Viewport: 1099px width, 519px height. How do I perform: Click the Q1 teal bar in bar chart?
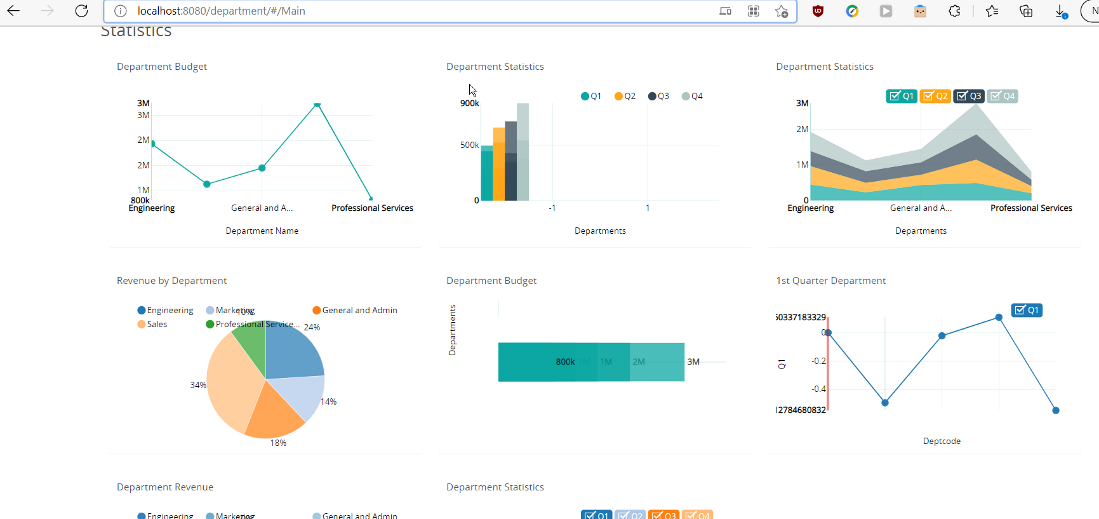[x=487, y=173]
